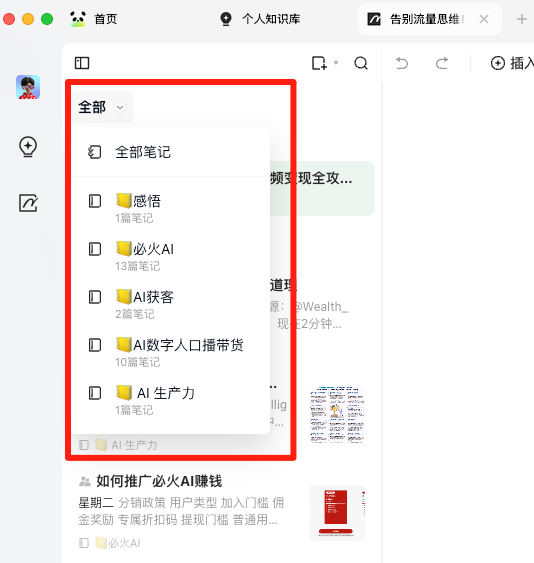Click the AI 生产力 tag below dropdown
The width and height of the screenshot is (534, 563).
coord(119,445)
